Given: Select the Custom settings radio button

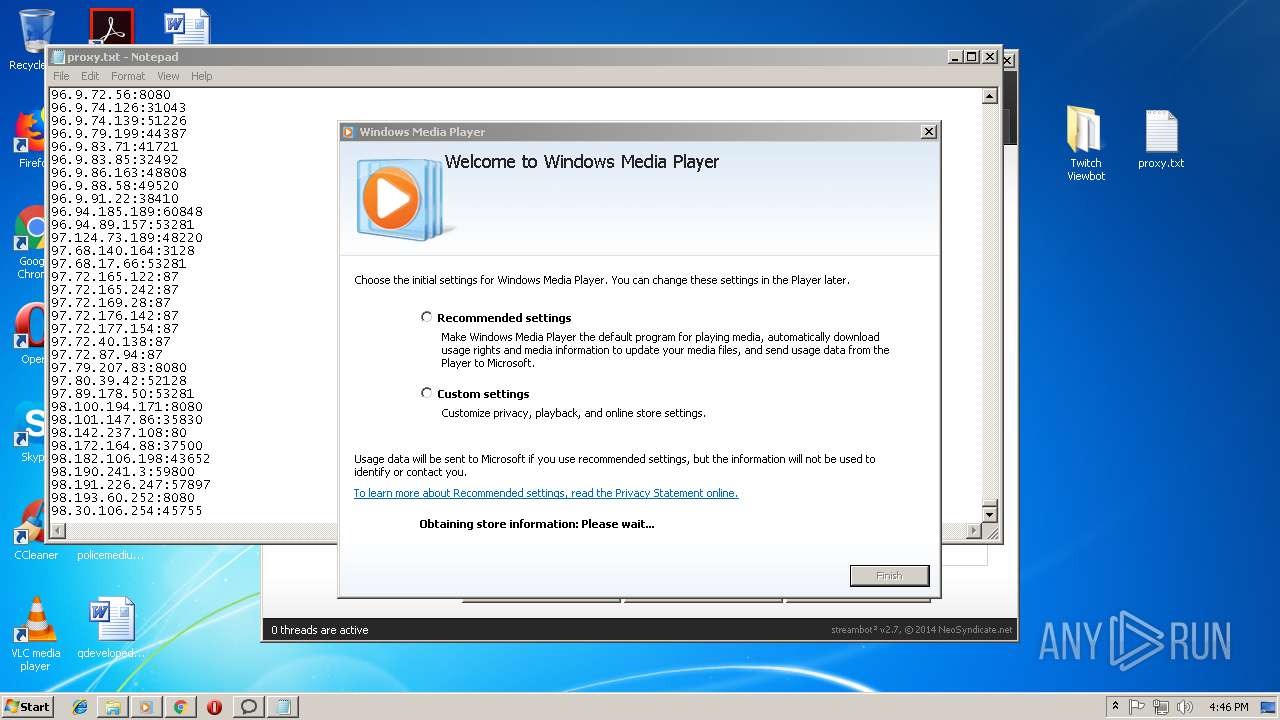Looking at the screenshot, I should pos(427,393).
